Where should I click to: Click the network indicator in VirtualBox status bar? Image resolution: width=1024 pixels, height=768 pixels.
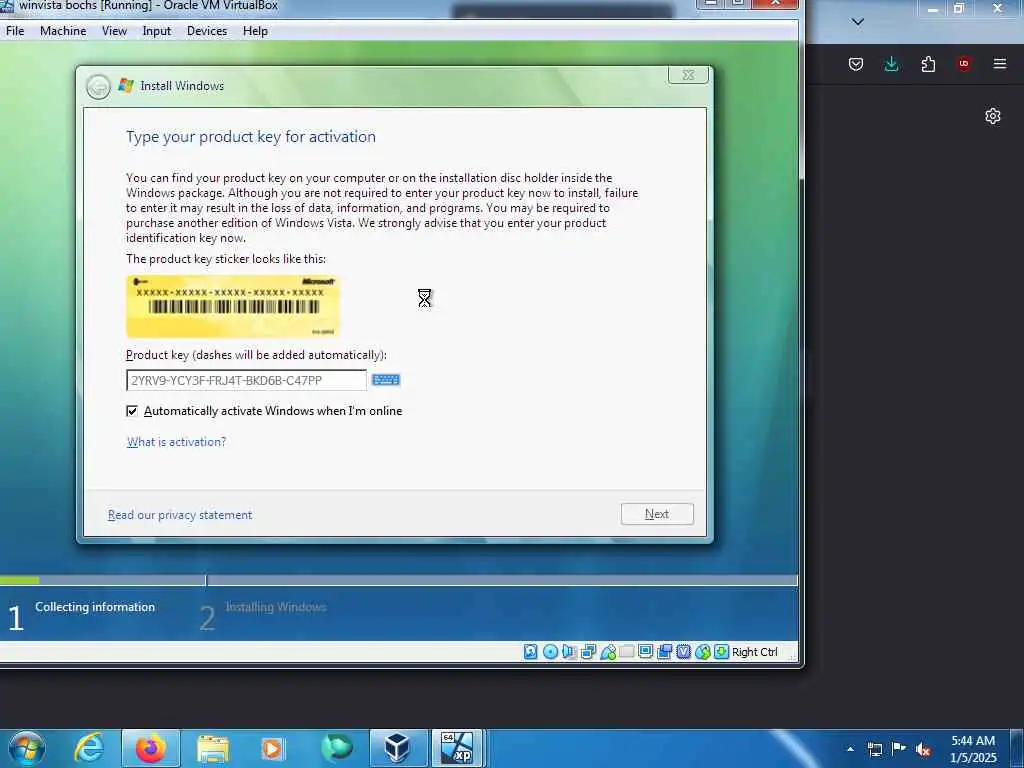(588, 652)
